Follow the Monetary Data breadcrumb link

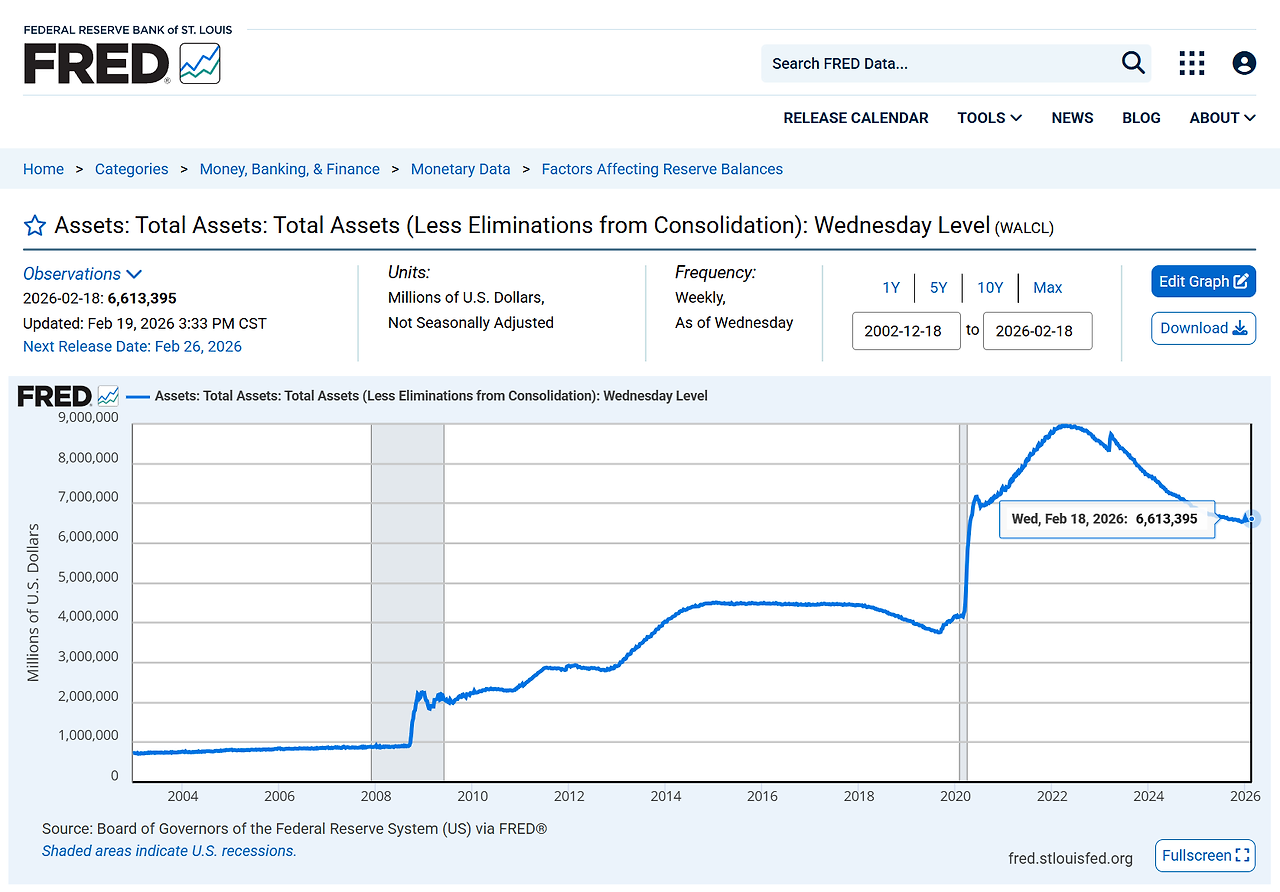click(460, 169)
